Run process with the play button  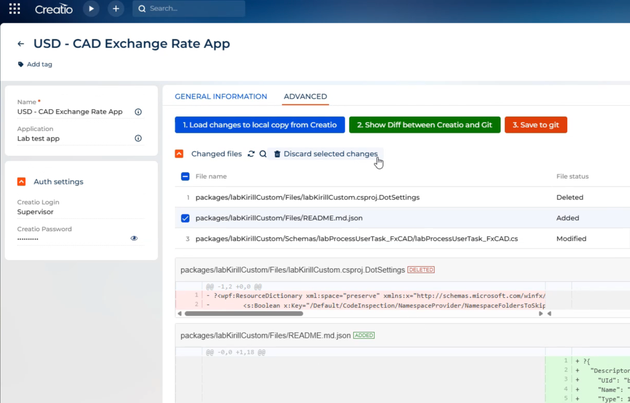(91, 8)
